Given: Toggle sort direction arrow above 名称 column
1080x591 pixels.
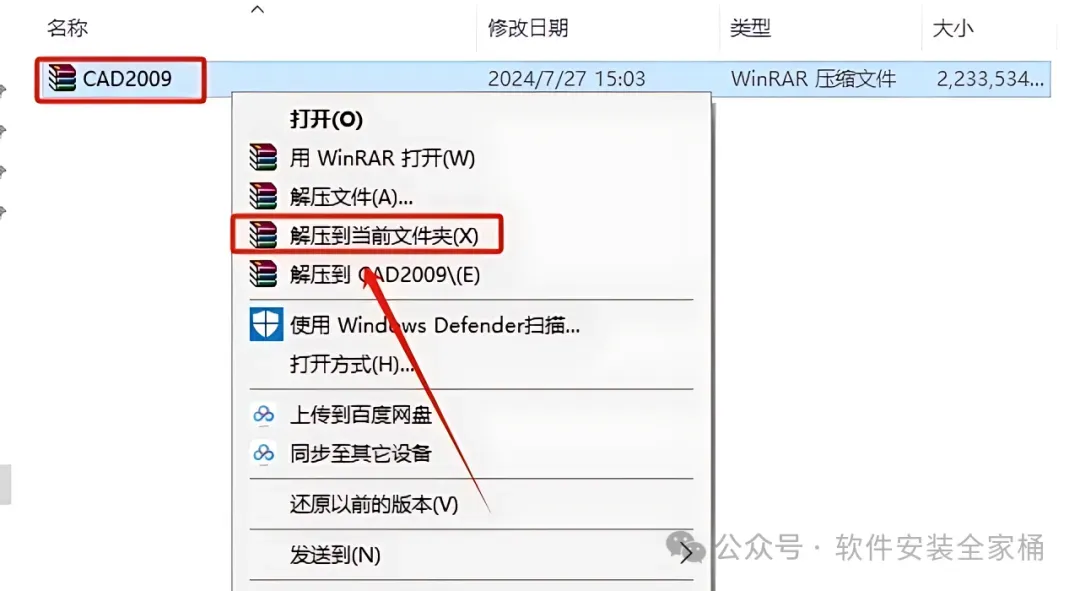Looking at the screenshot, I should click(258, 9).
